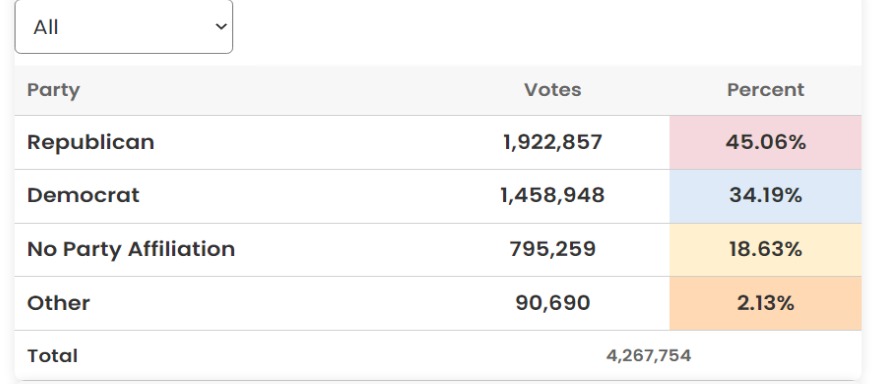Click the blue 34.19% percent cell
Viewport: 881px width, 384px height.
[x=765, y=196]
